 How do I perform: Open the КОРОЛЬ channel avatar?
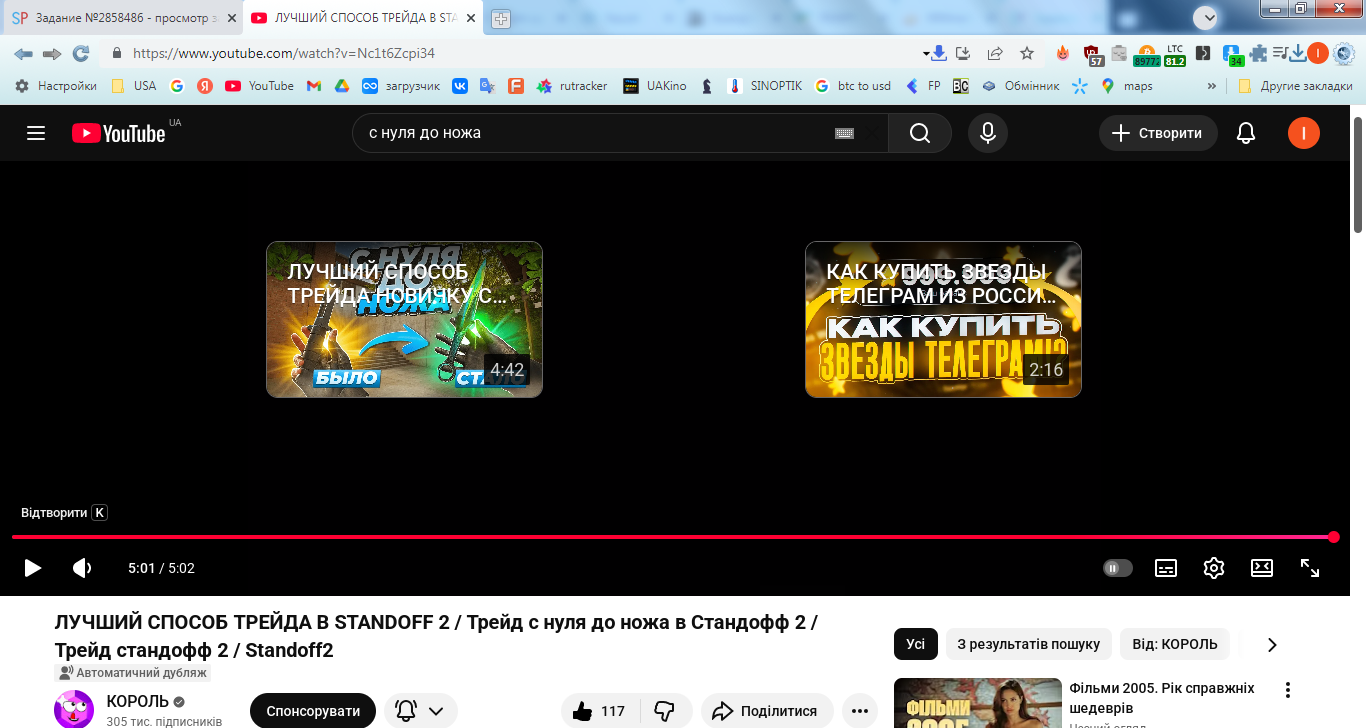click(73, 709)
